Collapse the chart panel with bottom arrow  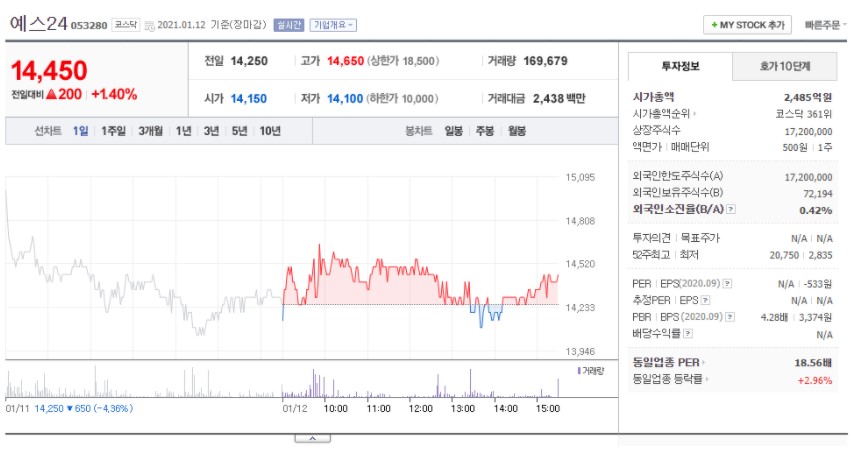pyautogui.click(x=313, y=438)
